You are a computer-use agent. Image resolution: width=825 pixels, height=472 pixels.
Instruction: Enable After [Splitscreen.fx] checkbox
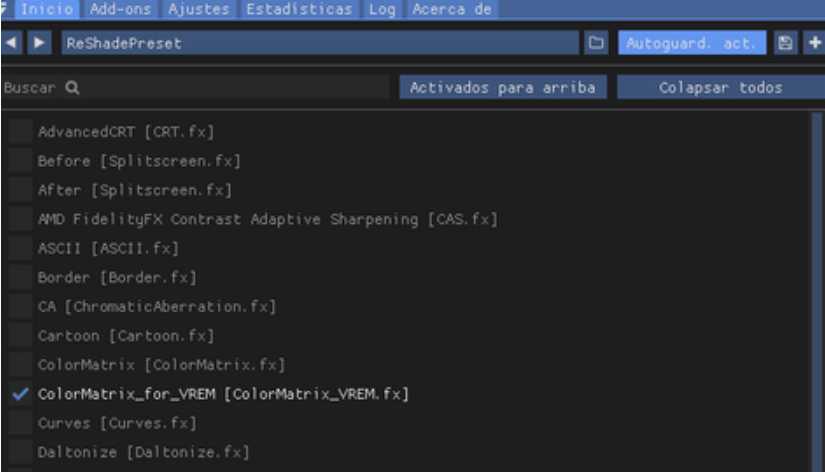[20, 190]
